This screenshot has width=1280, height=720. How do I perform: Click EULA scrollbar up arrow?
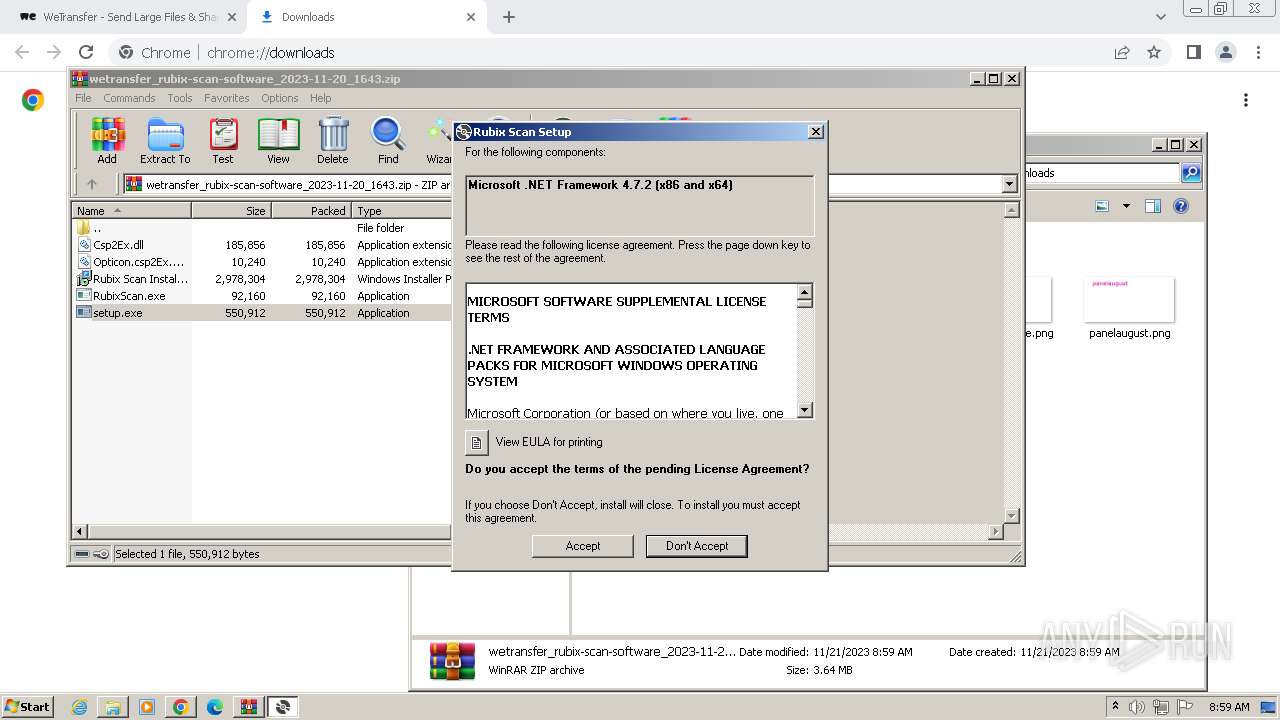805,294
